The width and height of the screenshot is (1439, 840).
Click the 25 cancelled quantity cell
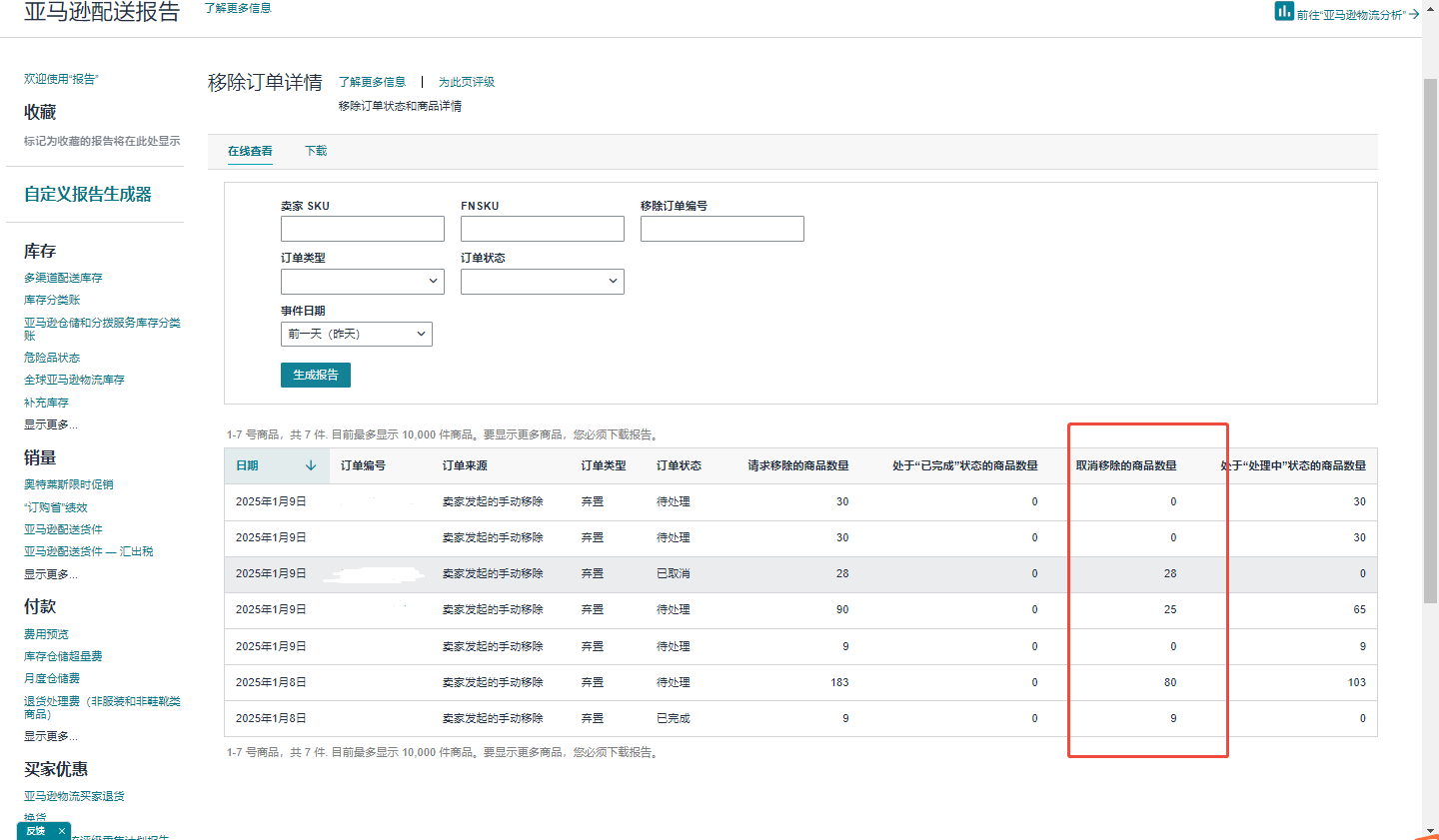click(1170, 609)
